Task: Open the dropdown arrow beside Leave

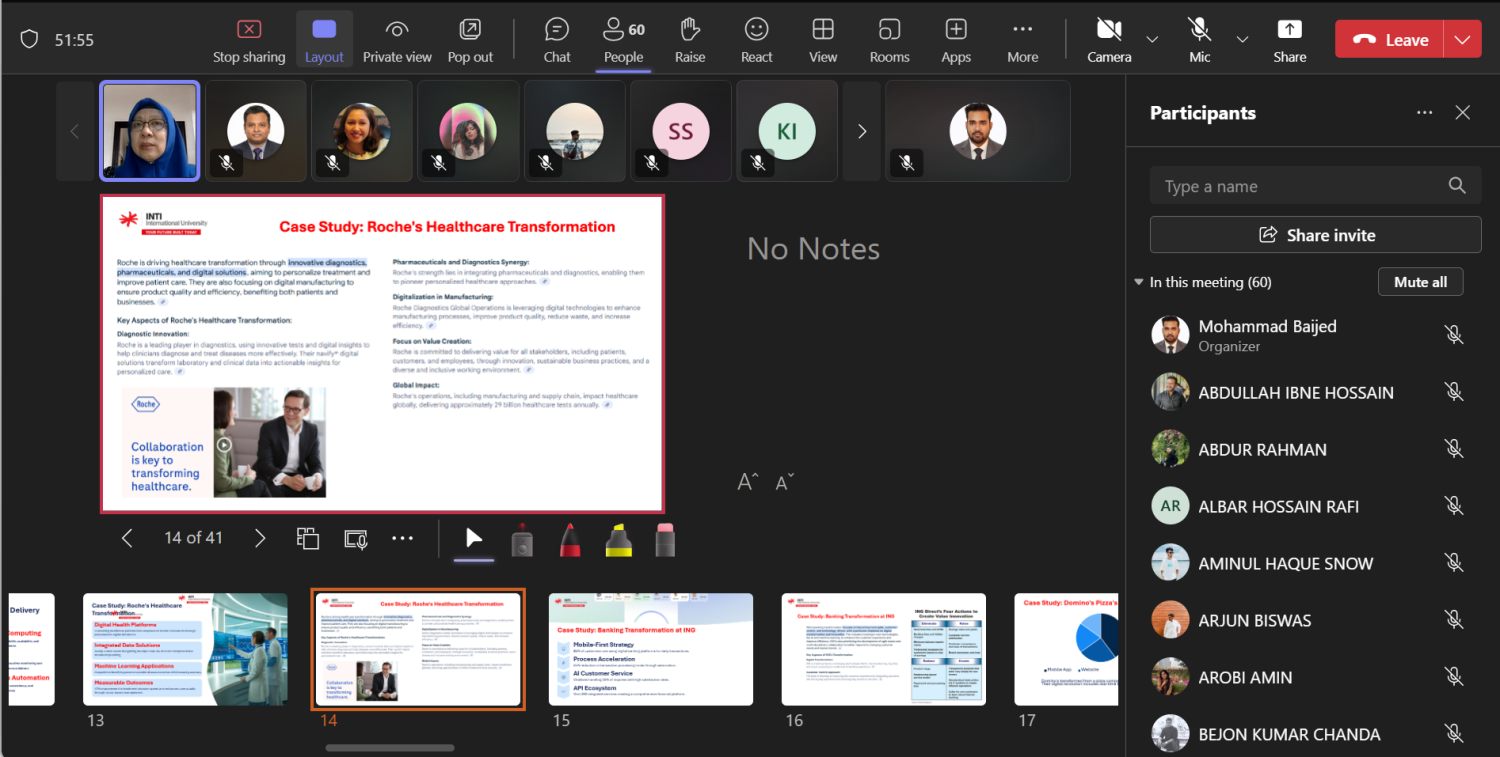Action: 1463,40
